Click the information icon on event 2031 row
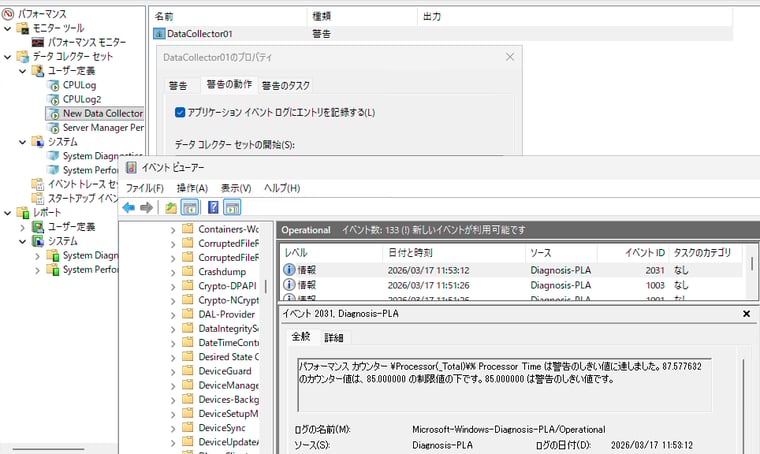The height and width of the screenshot is (454, 760). tap(289, 270)
